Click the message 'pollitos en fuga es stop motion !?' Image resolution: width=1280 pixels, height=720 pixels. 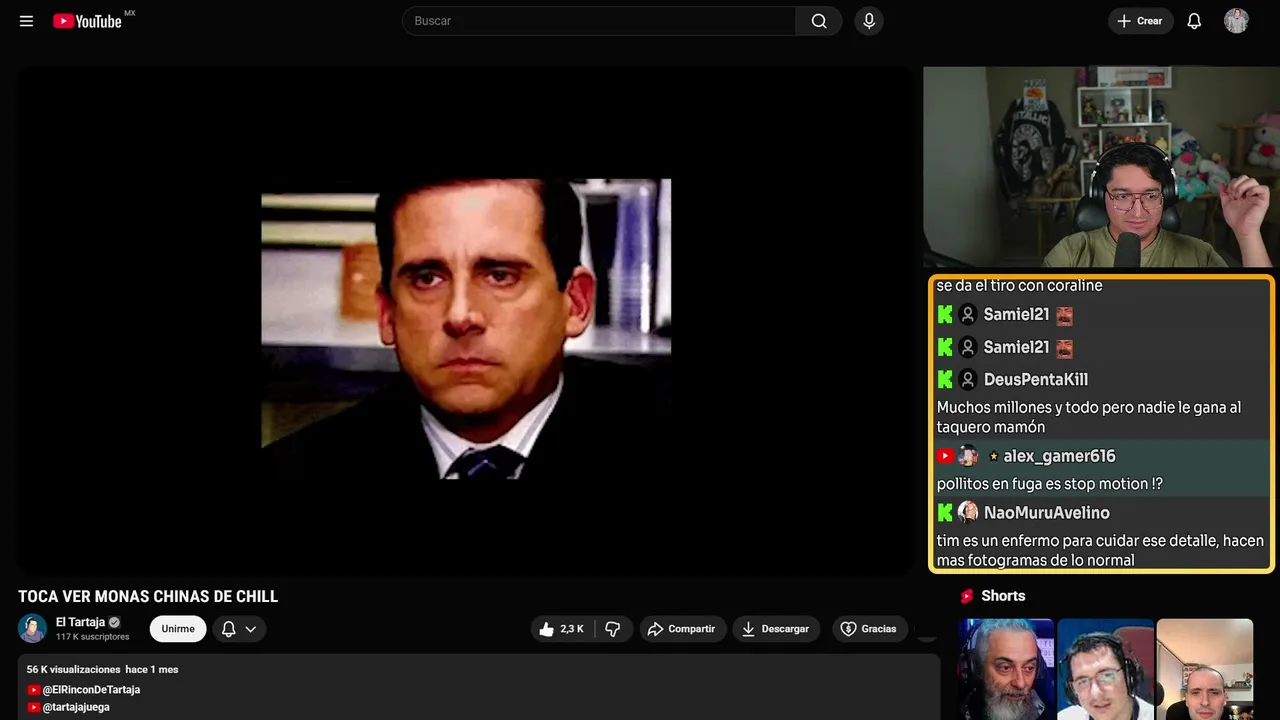[1050, 484]
